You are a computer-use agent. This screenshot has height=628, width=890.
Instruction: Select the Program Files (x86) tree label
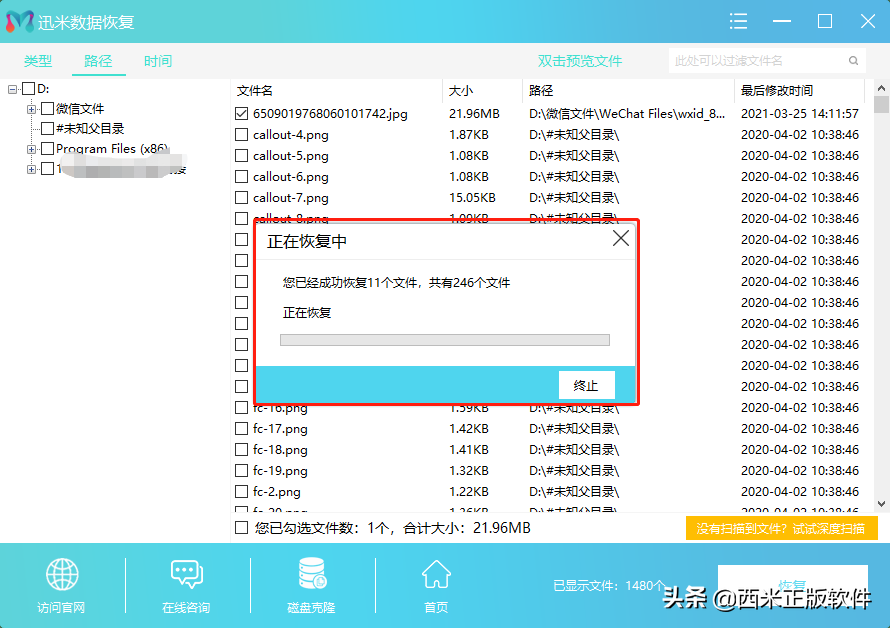[x=112, y=149]
